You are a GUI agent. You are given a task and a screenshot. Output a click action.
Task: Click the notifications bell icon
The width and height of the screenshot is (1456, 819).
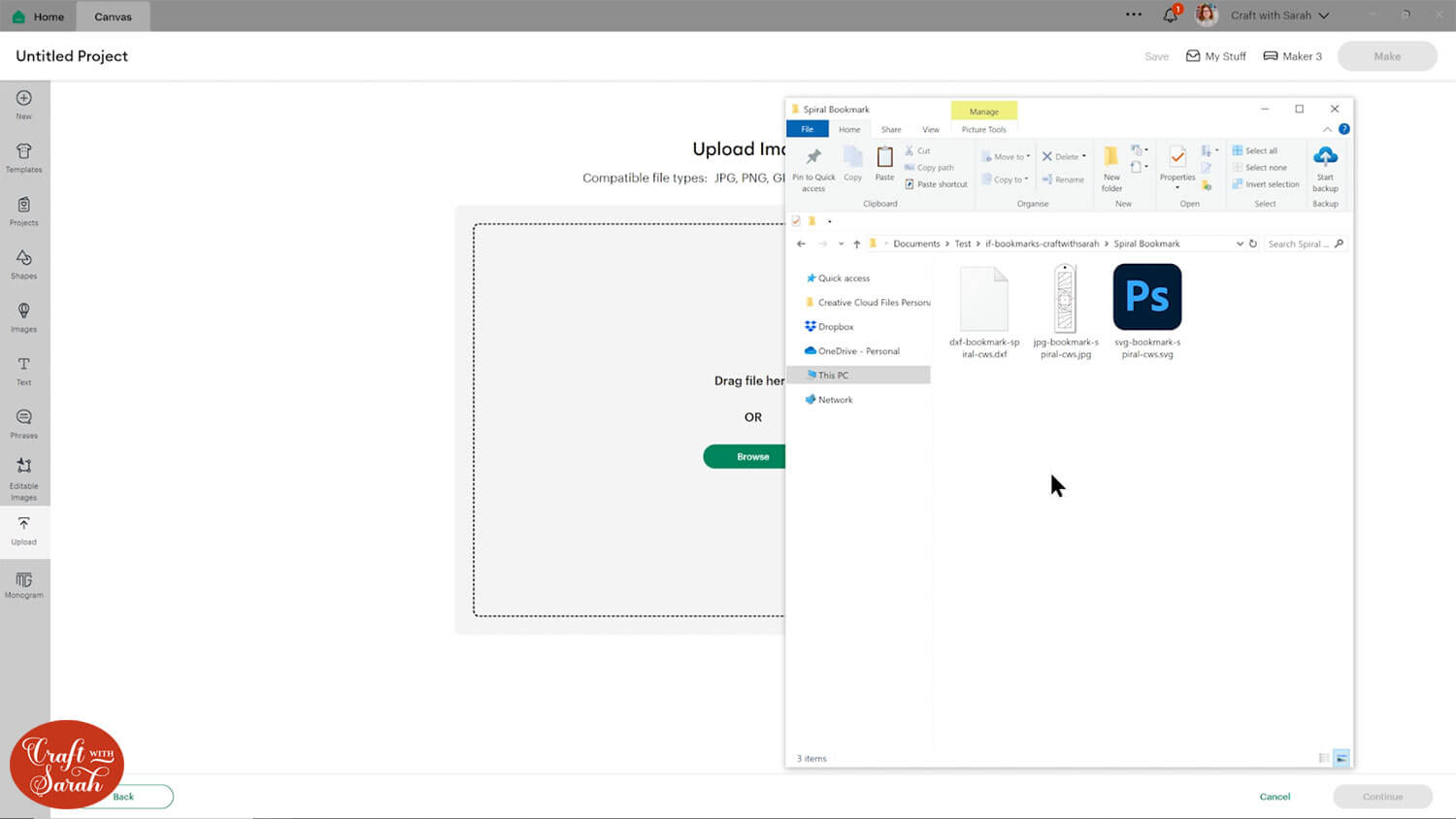(x=1170, y=16)
